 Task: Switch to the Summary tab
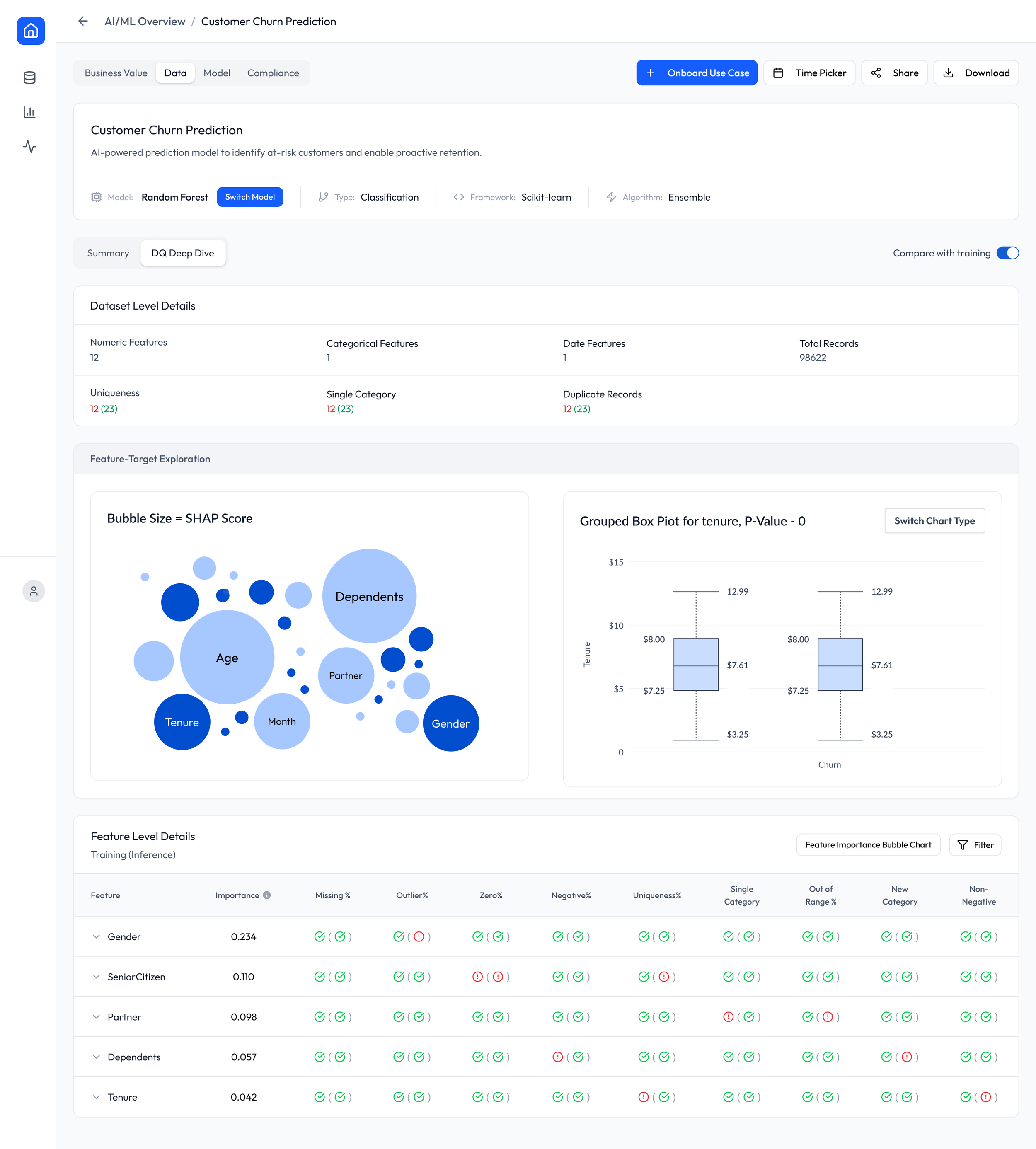(108, 253)
